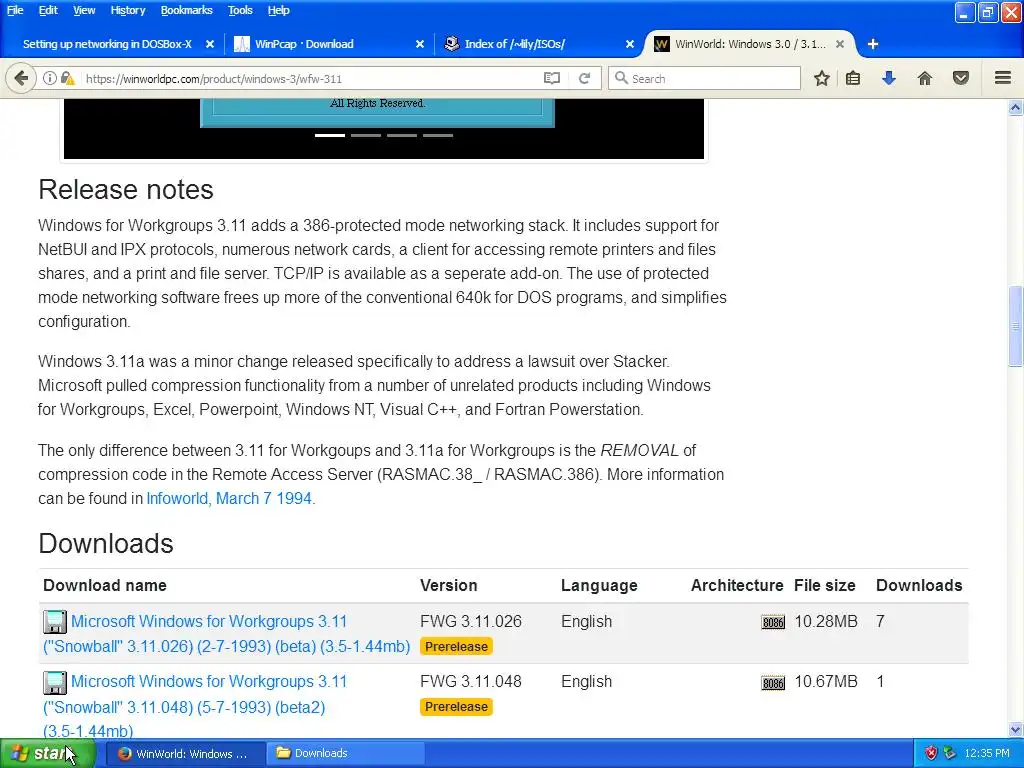This screenshot has width=1024, height=768.
Task: Select the second screenshot carousel indicator
Action: pos(366,135)
